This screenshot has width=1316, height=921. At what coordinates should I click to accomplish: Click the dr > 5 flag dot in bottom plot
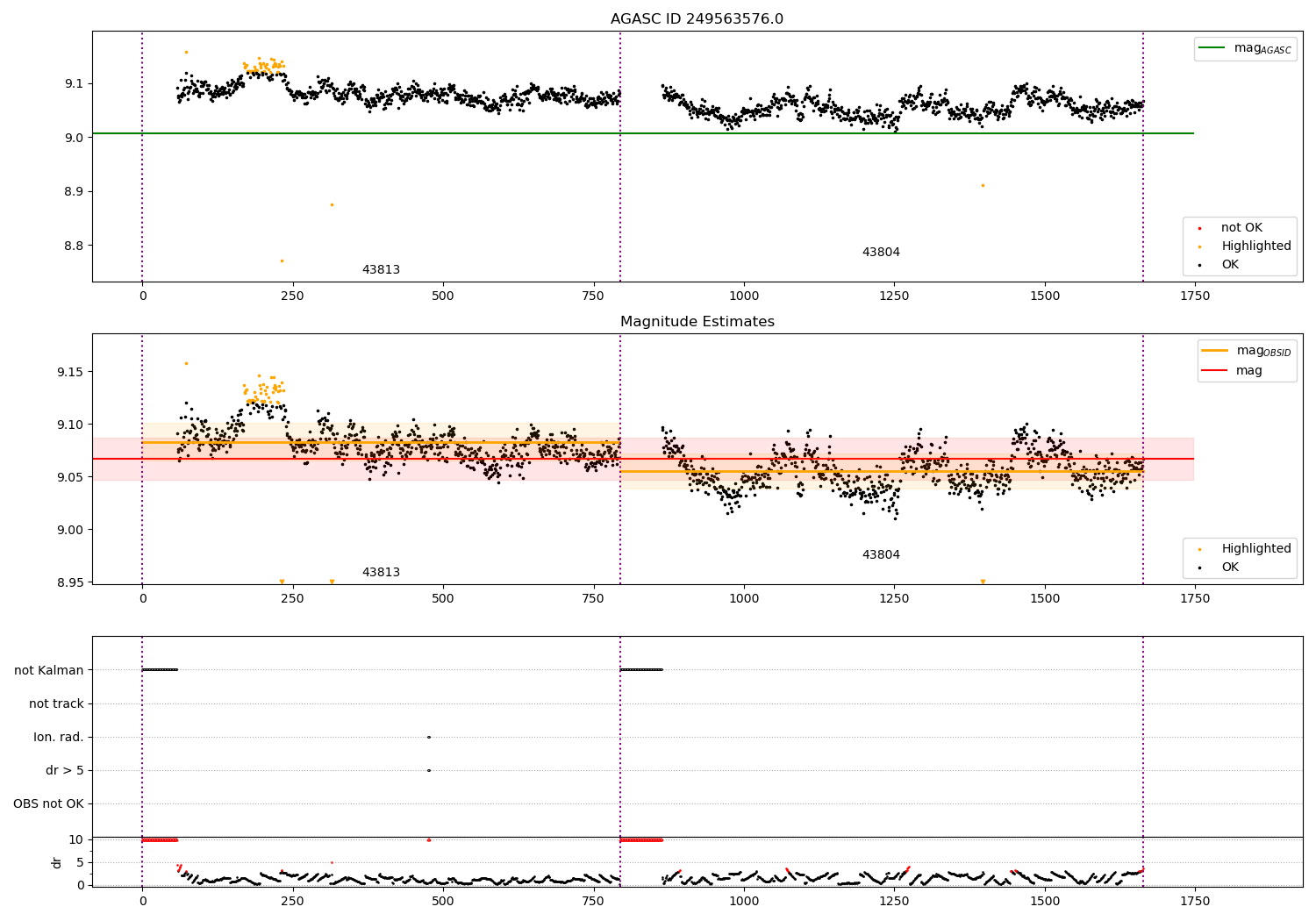tap(428, 770)
